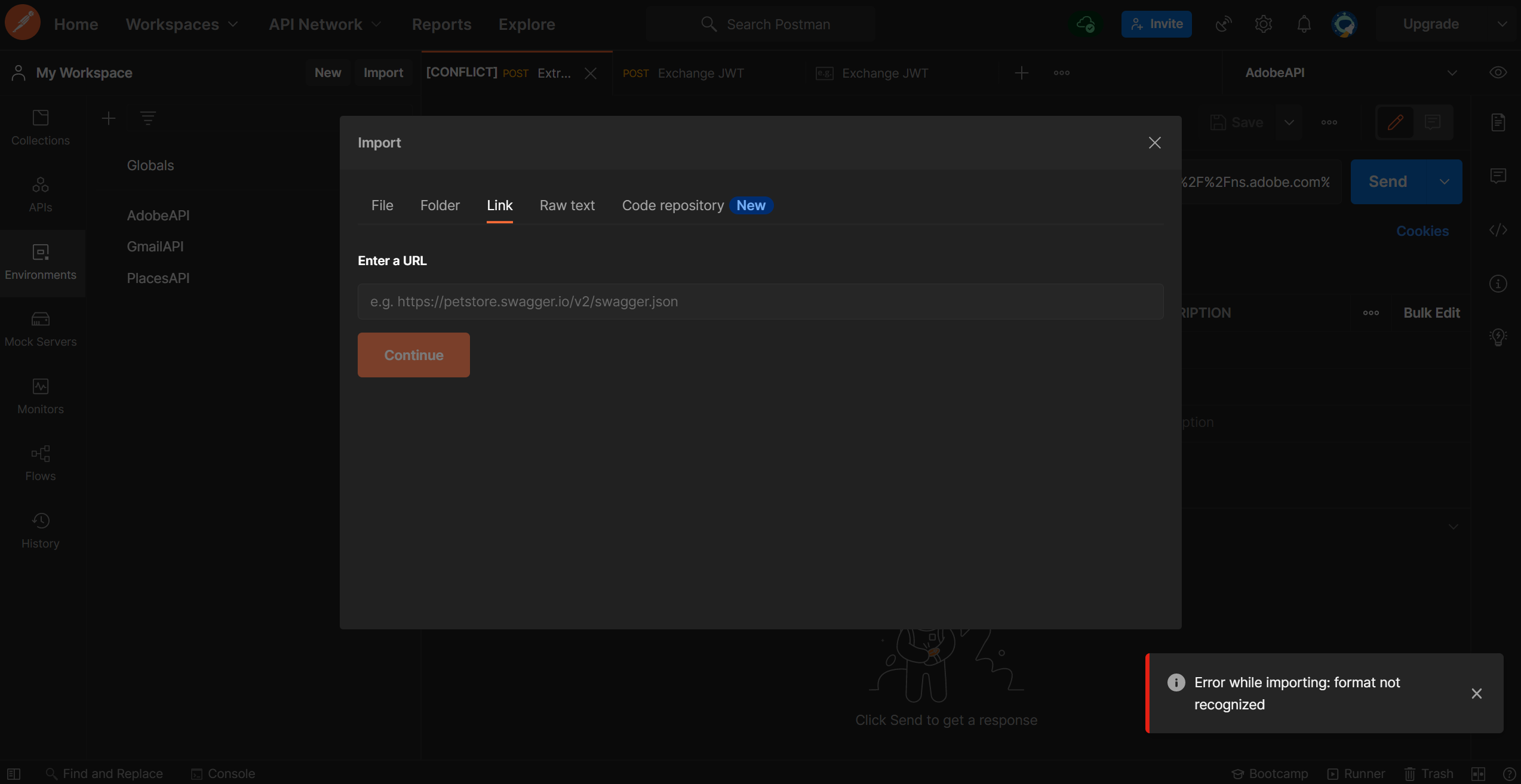Toggle the environment quick look eye

[1498, 72]
